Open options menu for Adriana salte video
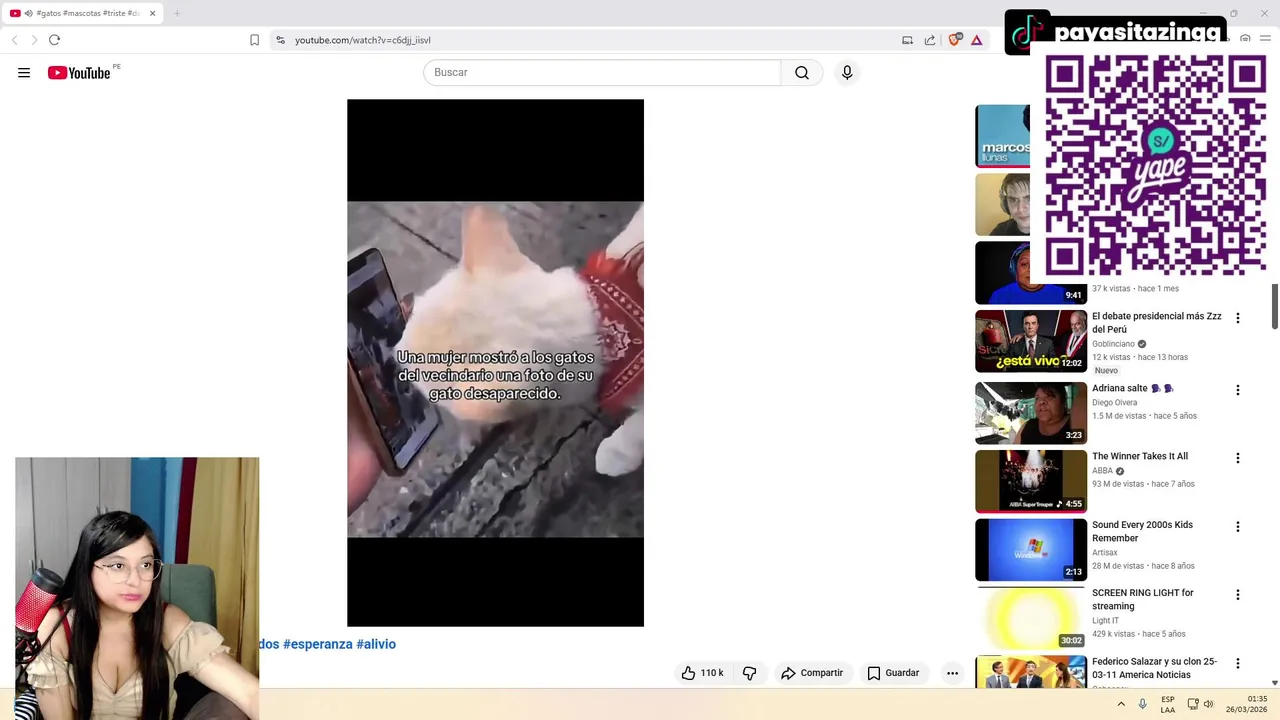 [1237, 390]
